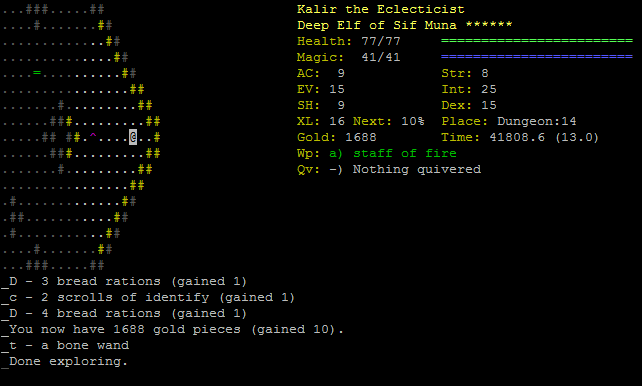This screenshot has width=642, height=386.
Task: Click the XL: 16 experience level
Action: (321, 121)
